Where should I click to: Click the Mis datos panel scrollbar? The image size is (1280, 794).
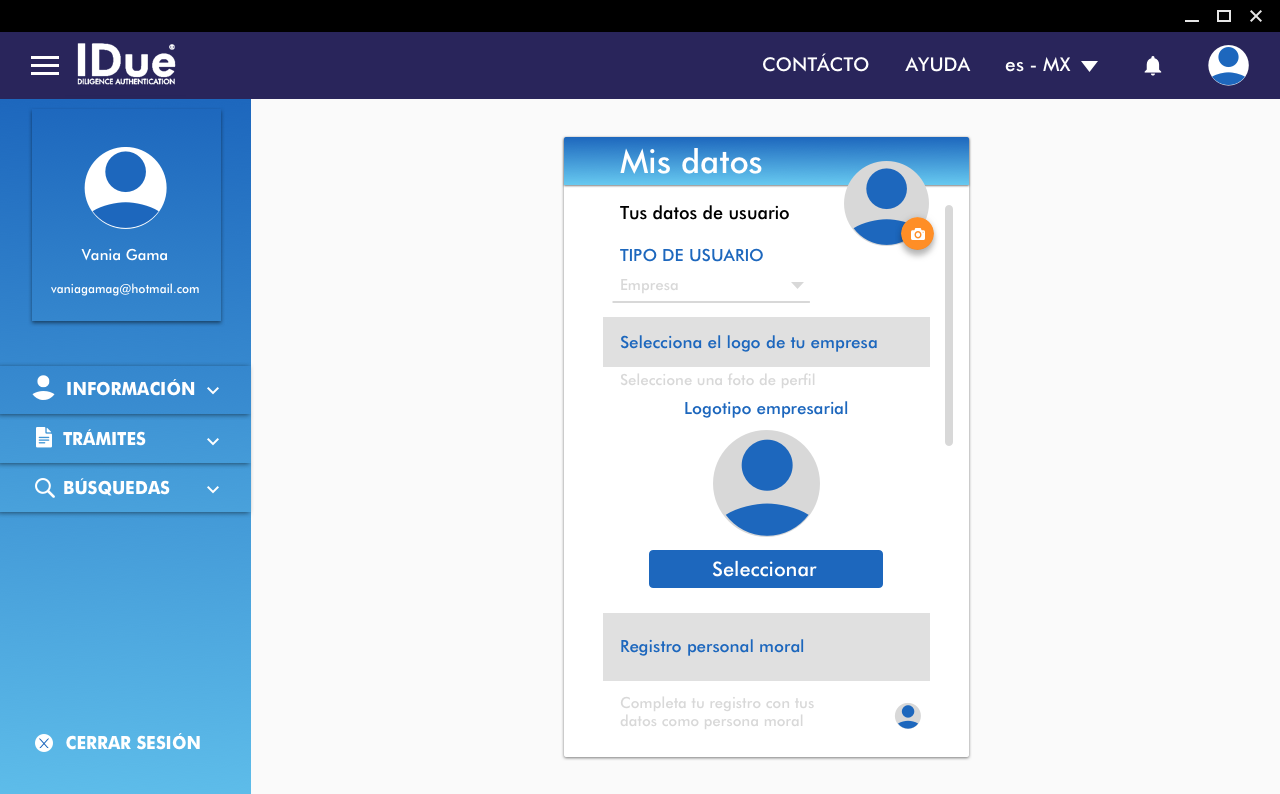pos(949,325)
